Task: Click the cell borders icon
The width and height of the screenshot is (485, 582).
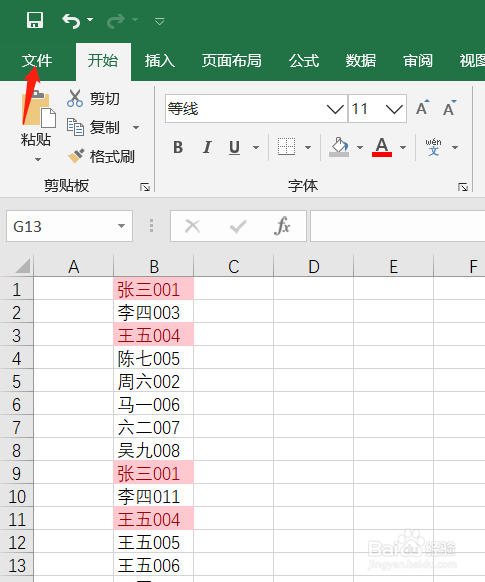Action: point(286,147)
